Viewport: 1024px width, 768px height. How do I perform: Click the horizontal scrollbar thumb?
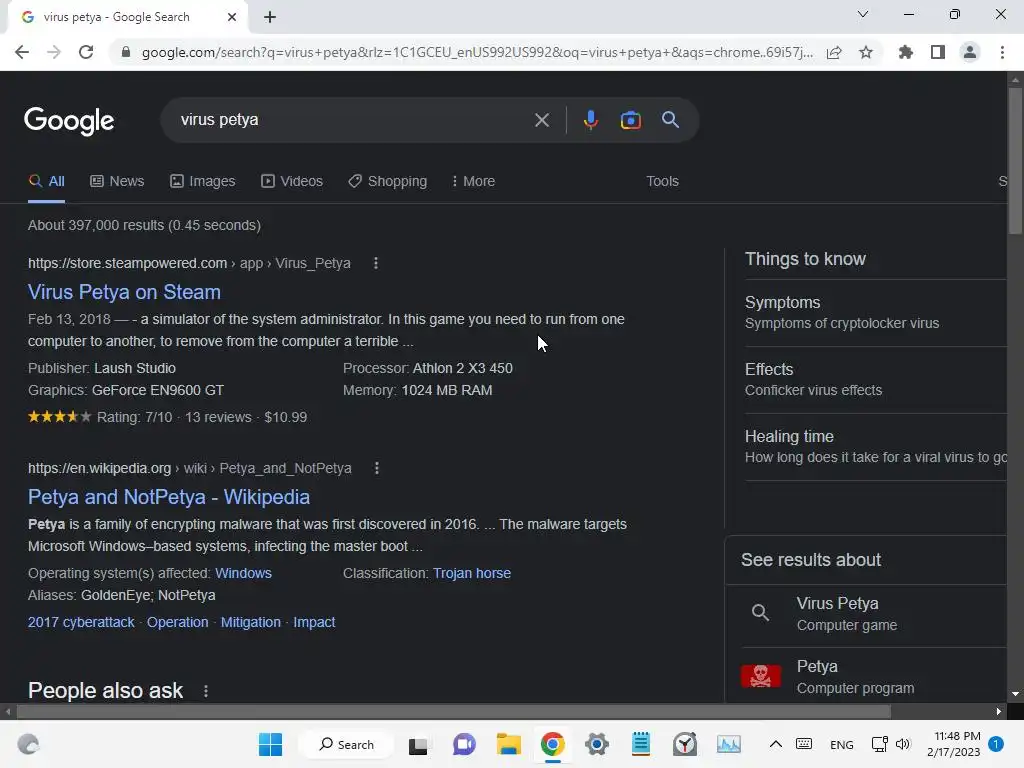[x=453, y=711]
